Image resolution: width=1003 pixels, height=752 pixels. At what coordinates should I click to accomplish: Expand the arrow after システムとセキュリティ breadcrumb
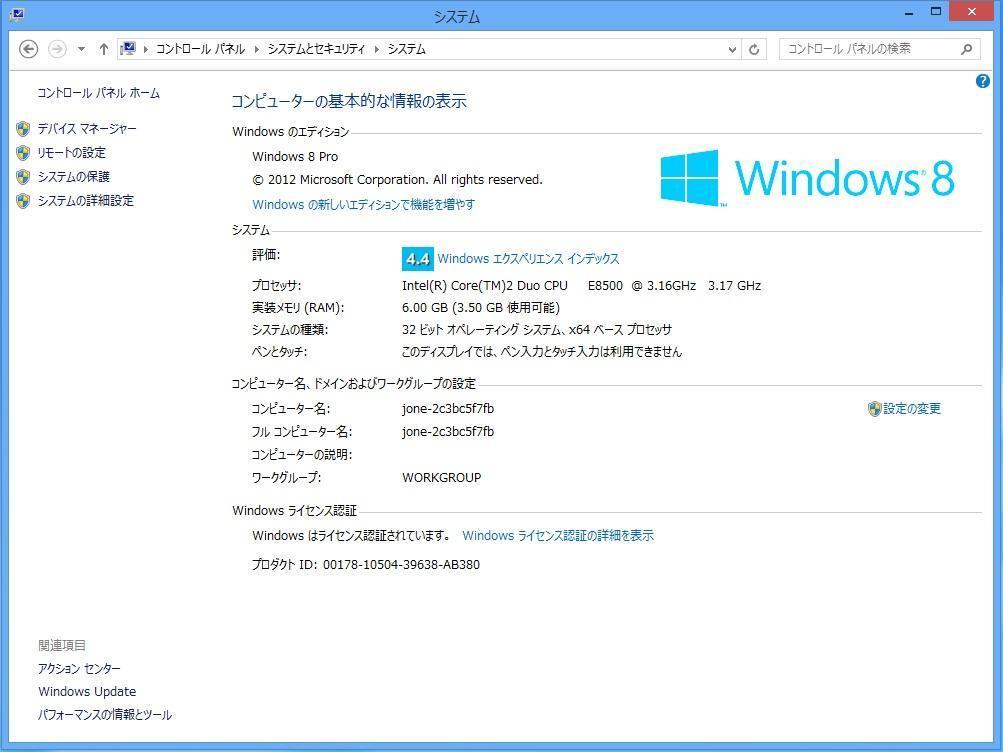pos(376,49)
